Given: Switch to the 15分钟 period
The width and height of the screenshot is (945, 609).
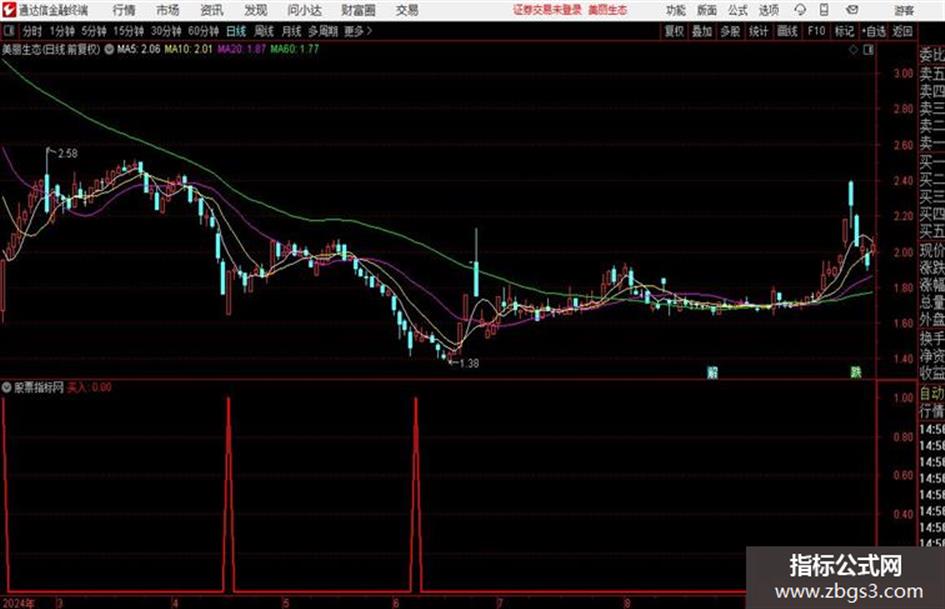Looking at the screenshot, I should click(128, 31).
